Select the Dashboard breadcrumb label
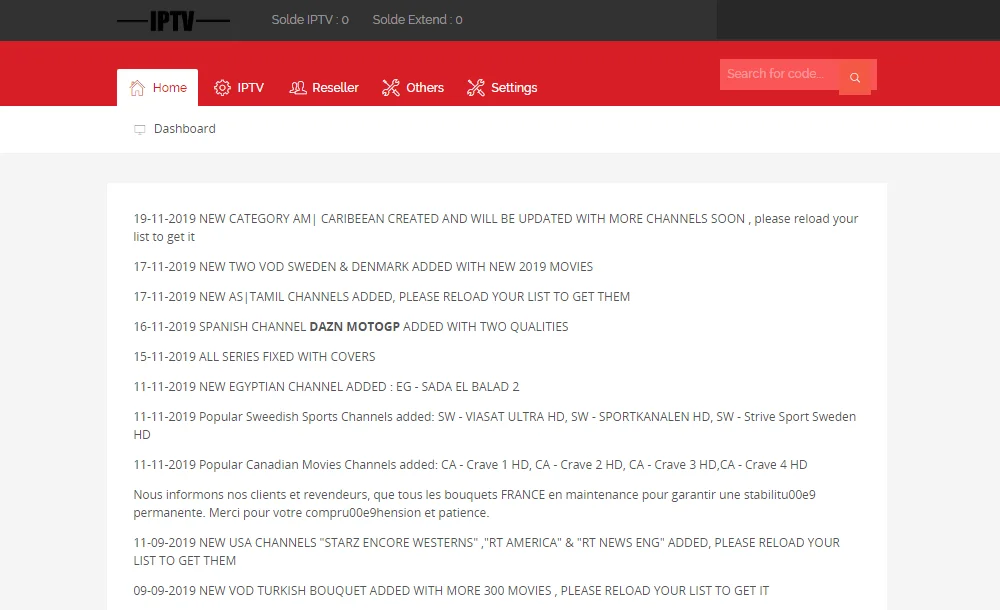Image resolution: width=1000 pixels, height=610 pixels. 185,129
